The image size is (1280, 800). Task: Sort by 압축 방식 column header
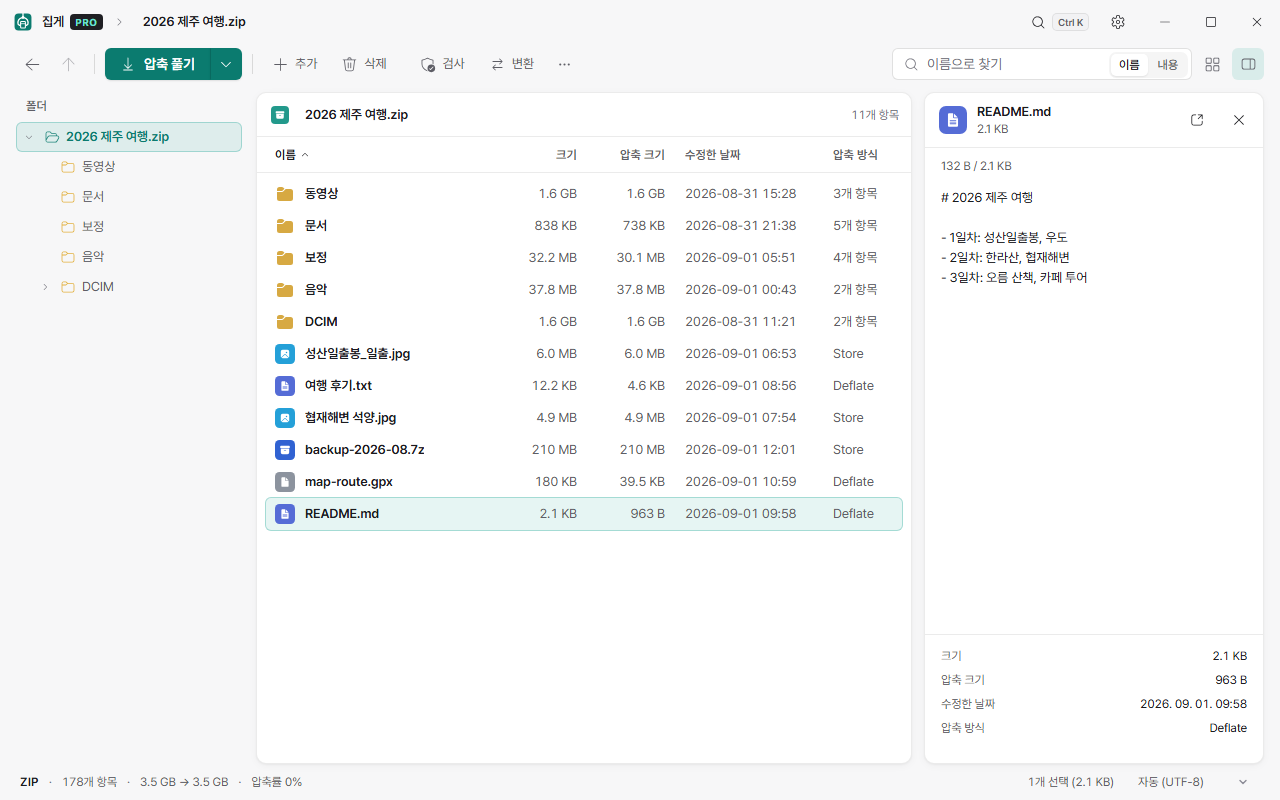(855, 155)
